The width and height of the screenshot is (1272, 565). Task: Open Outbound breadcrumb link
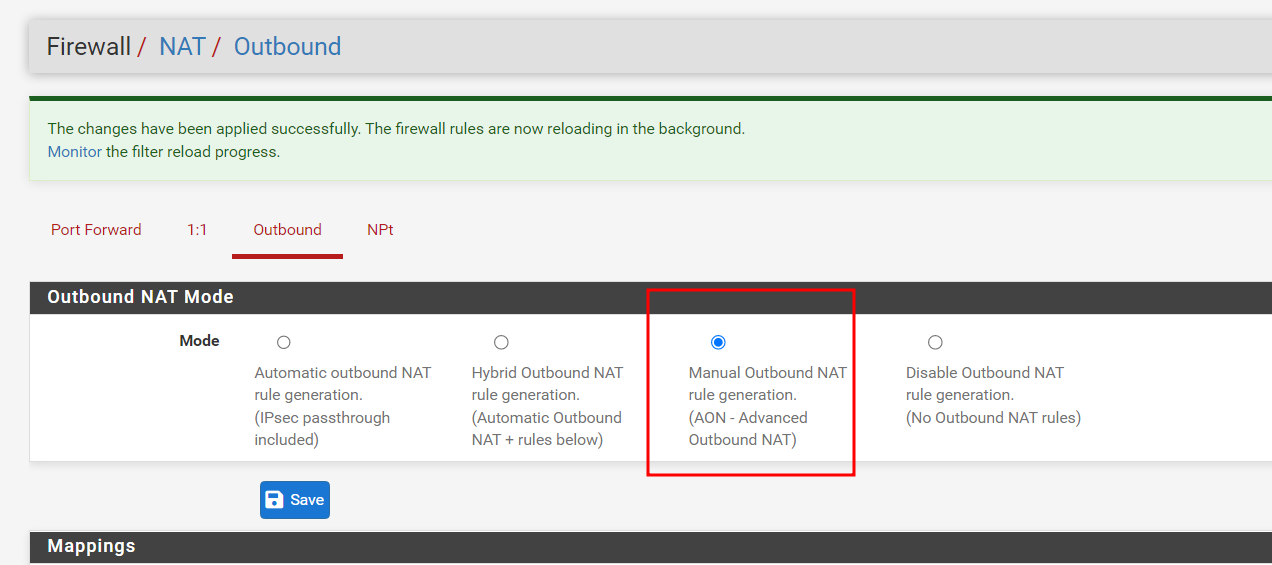pos(287,46)
